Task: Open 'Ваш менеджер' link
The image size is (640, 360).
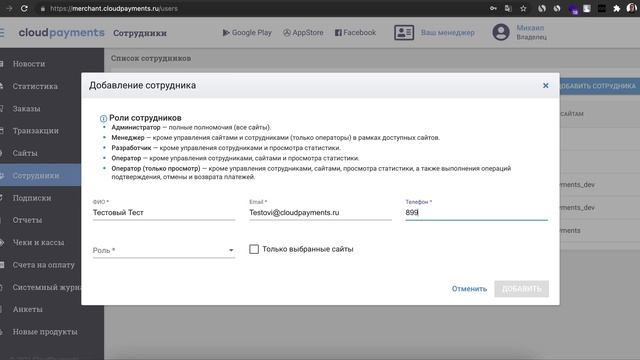Action: pos(448,33)
